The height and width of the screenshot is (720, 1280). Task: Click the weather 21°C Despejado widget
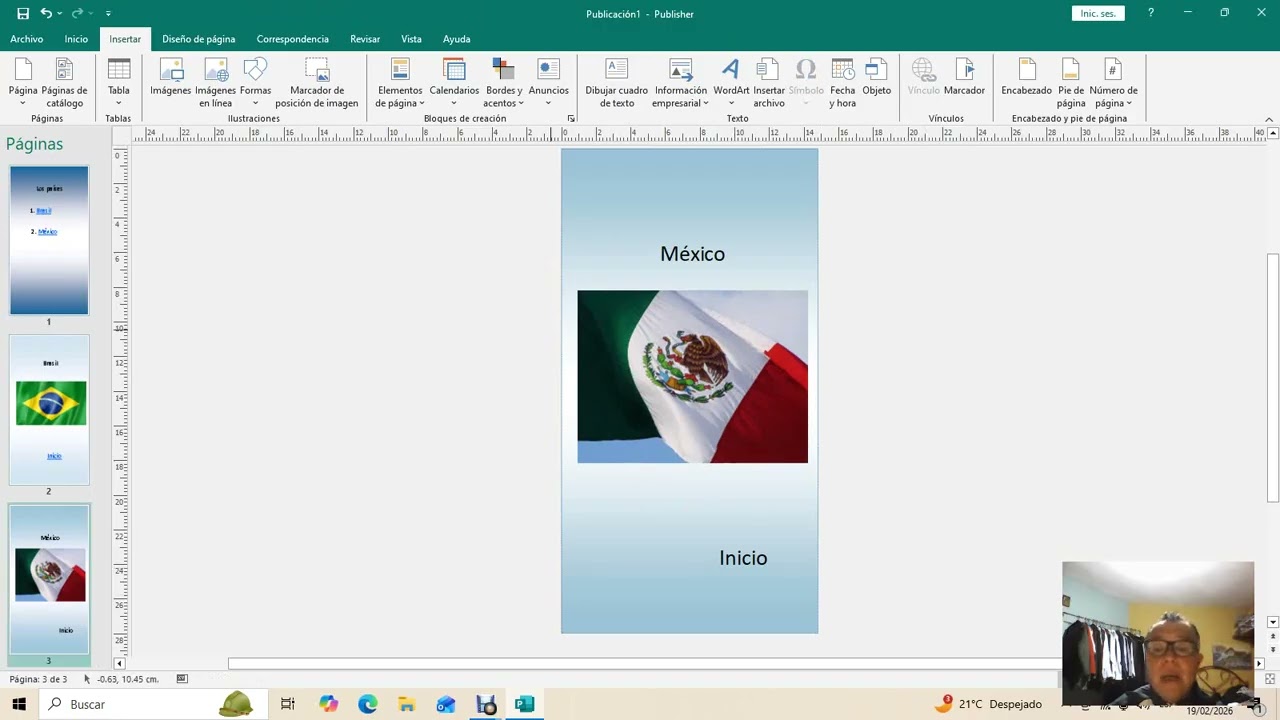[x=988, y=704]
